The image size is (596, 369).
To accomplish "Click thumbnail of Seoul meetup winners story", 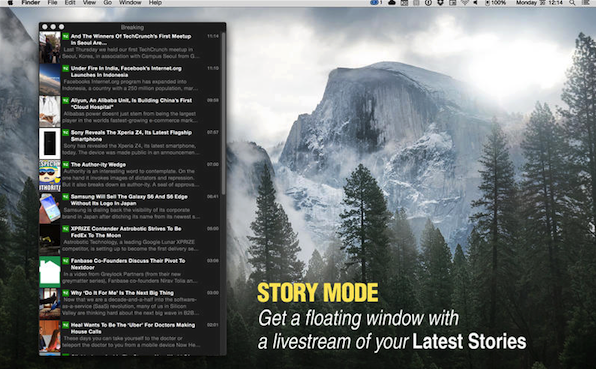I will [50, 48].
